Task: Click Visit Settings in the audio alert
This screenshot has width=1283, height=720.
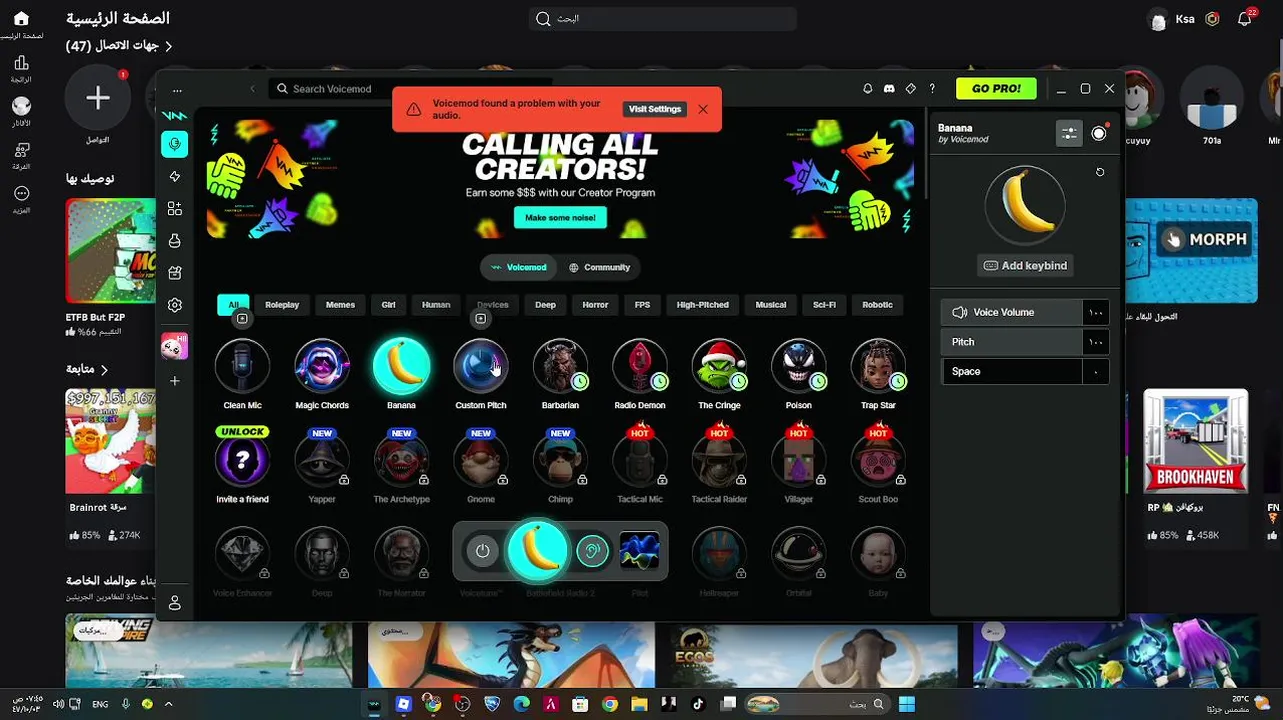Action: coord(655,109)
